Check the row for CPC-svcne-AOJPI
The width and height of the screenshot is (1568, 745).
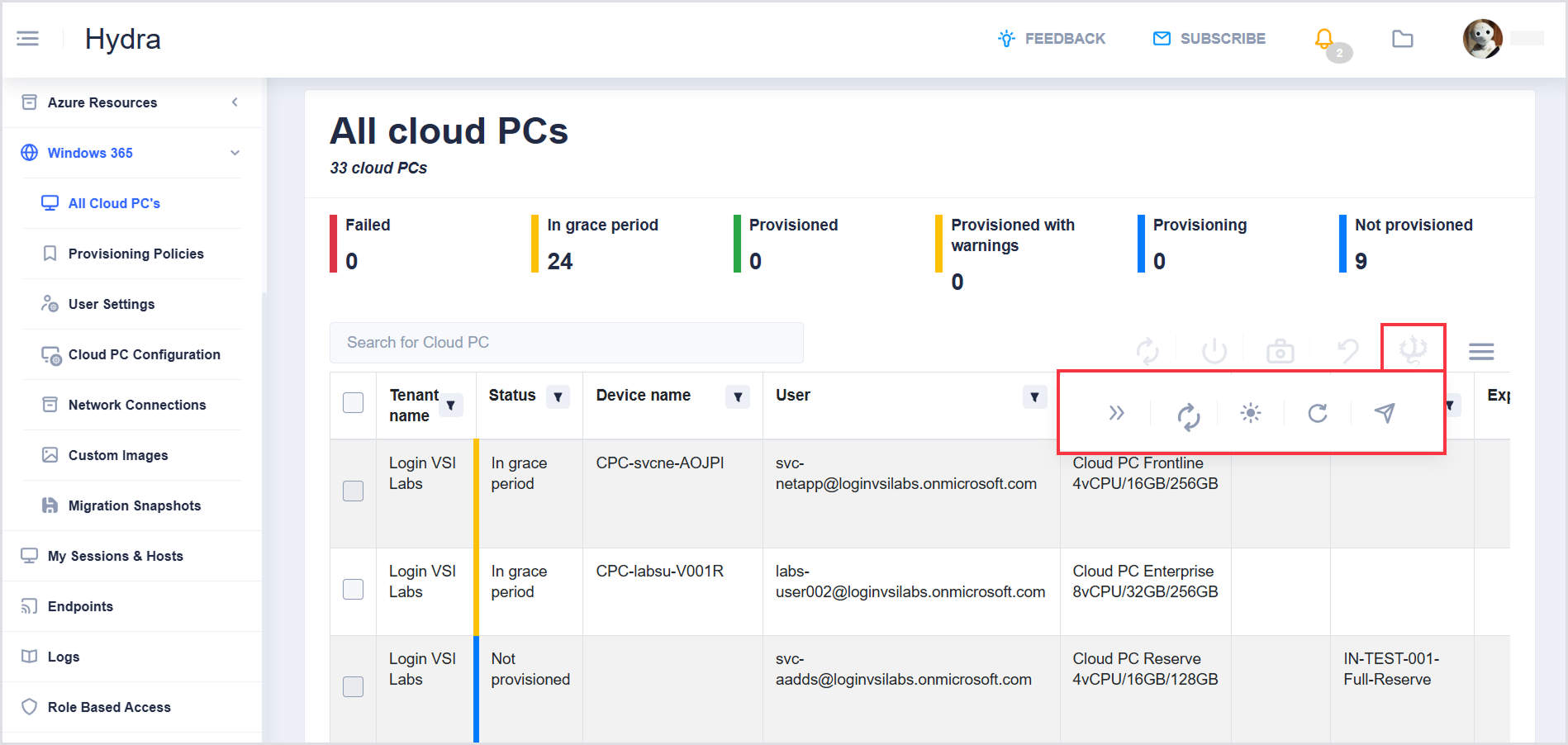353,491
